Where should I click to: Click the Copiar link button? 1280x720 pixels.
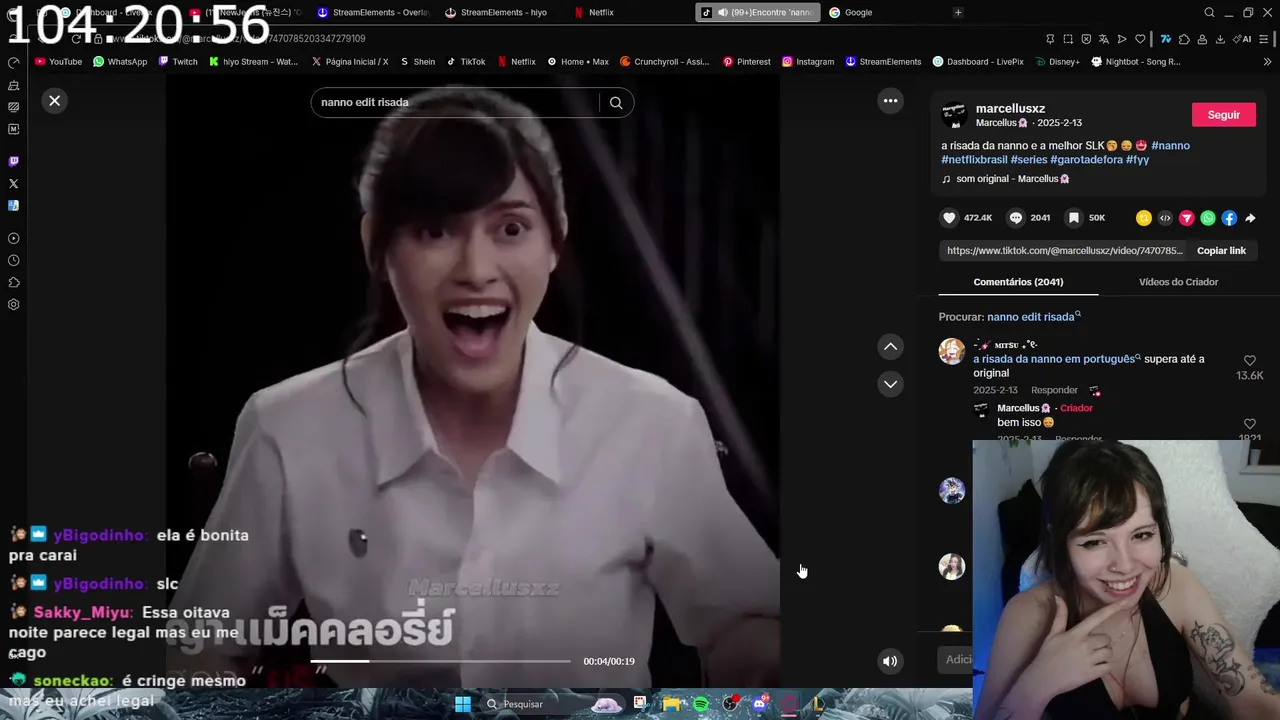click(1221, 251)
